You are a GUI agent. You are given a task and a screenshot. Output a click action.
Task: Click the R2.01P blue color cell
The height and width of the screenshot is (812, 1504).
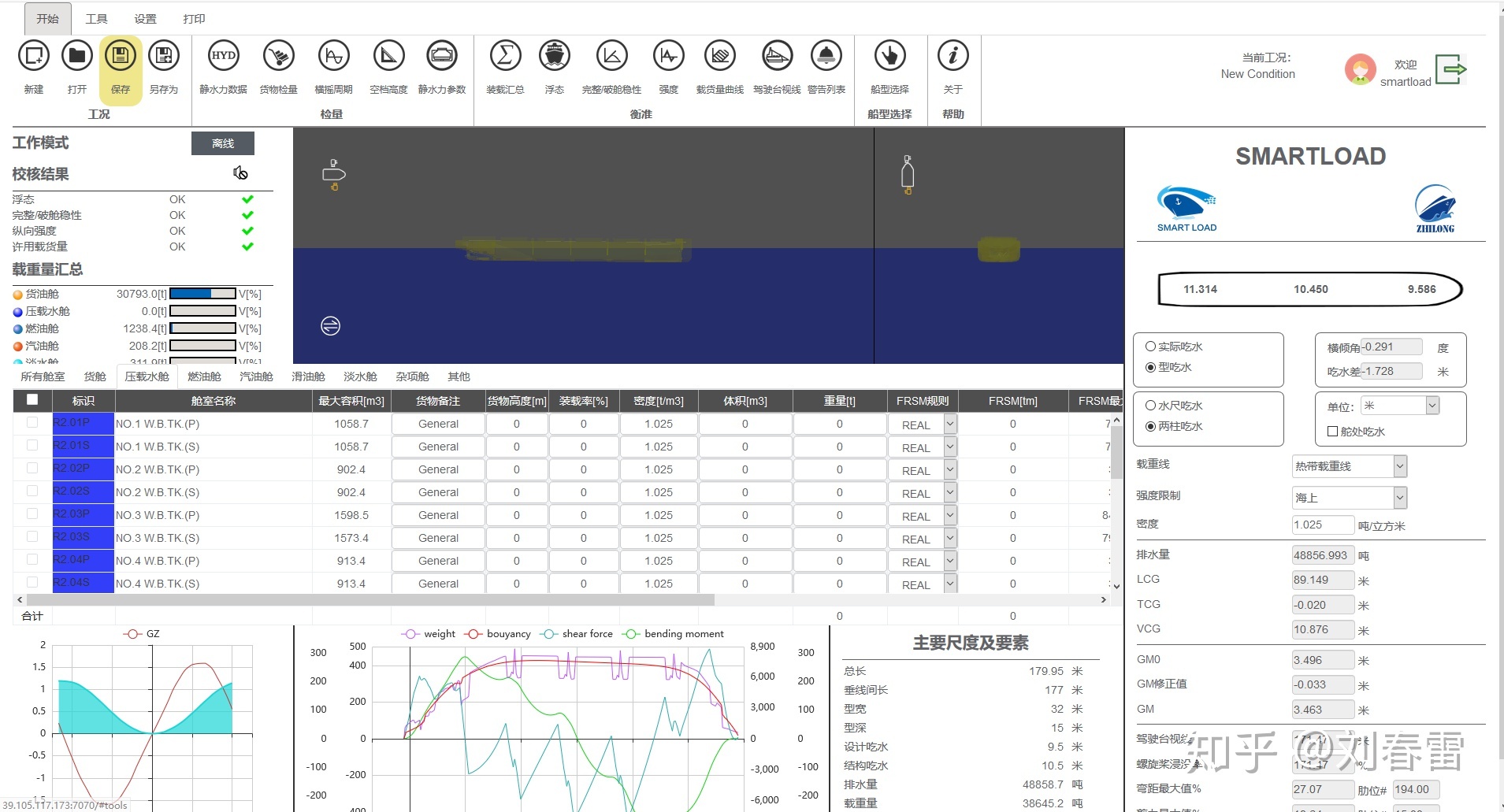point(84,423)
